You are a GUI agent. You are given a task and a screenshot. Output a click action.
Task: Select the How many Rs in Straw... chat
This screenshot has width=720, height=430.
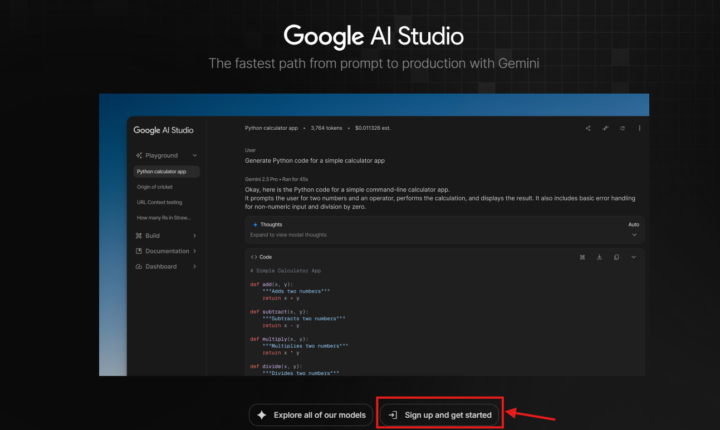tap(163, 218)
